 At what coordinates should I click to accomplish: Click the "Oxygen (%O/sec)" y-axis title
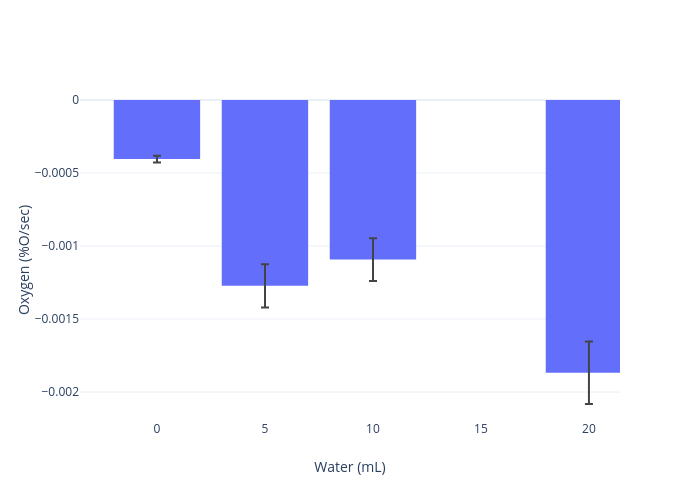(x=25, y=259)
